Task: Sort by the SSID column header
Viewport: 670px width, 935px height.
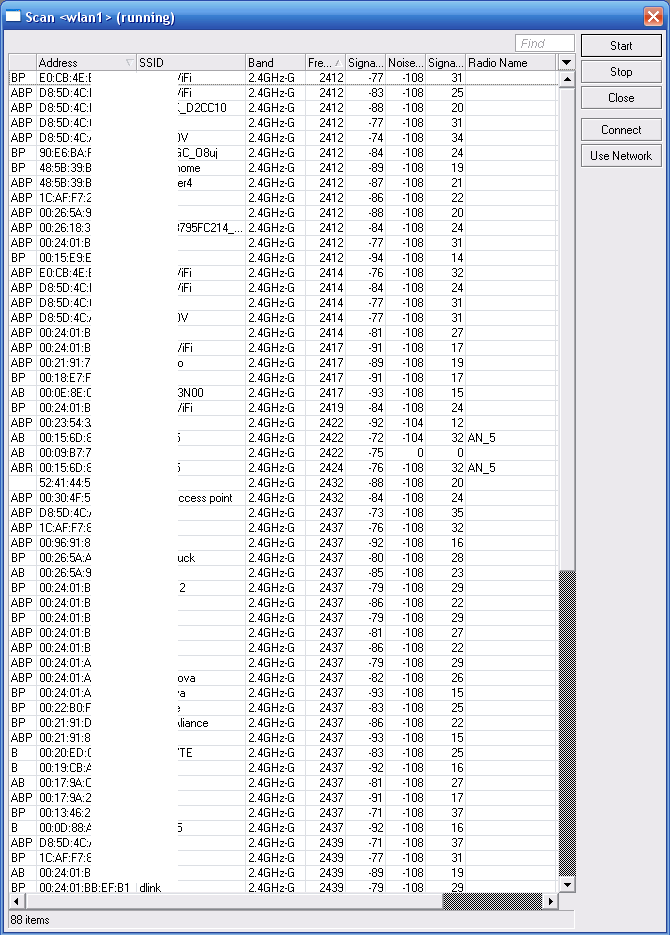Action: [x=191, y=63]
